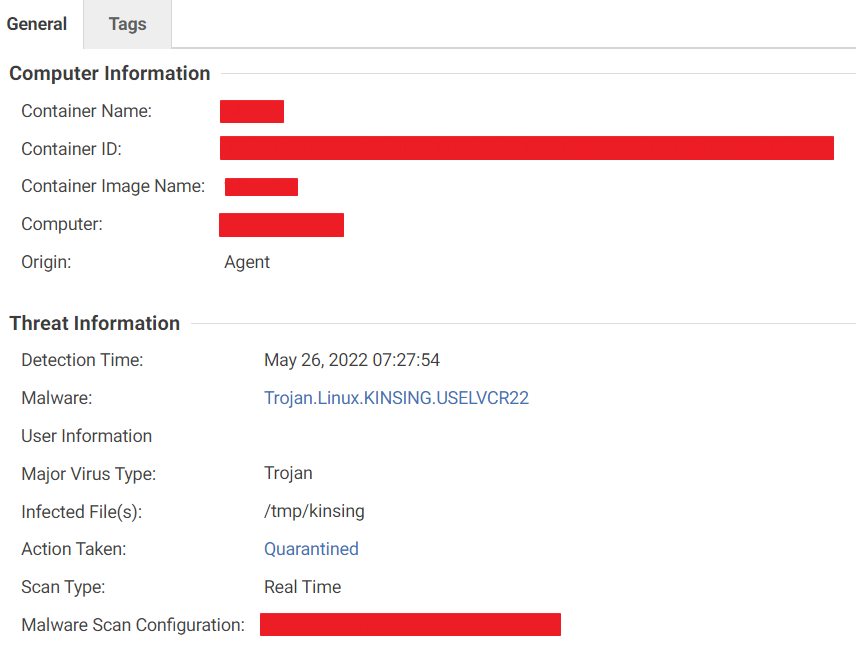The height and width of the screenshot is (652, 856).
Task: Click the redacted Container Image Name value
Action: click(261, 187)
